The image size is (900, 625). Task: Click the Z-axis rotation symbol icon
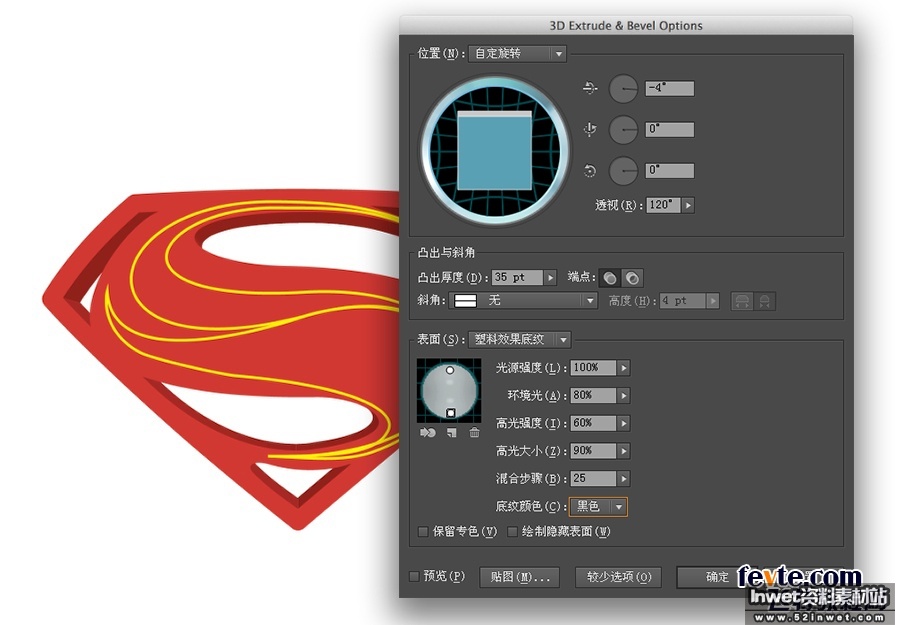(589, 171)
